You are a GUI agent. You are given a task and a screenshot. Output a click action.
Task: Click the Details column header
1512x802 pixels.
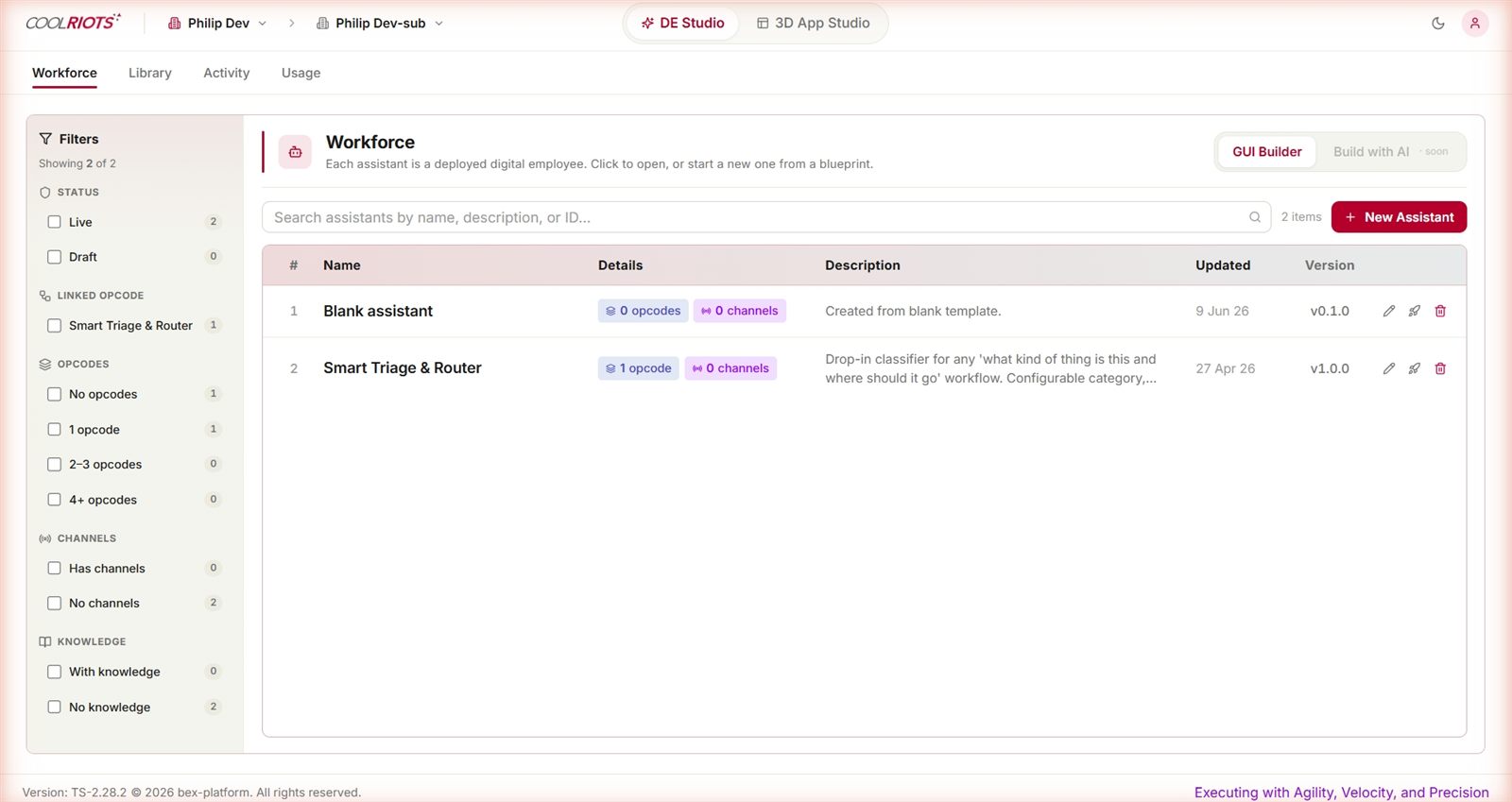click(x=620, y=265)
